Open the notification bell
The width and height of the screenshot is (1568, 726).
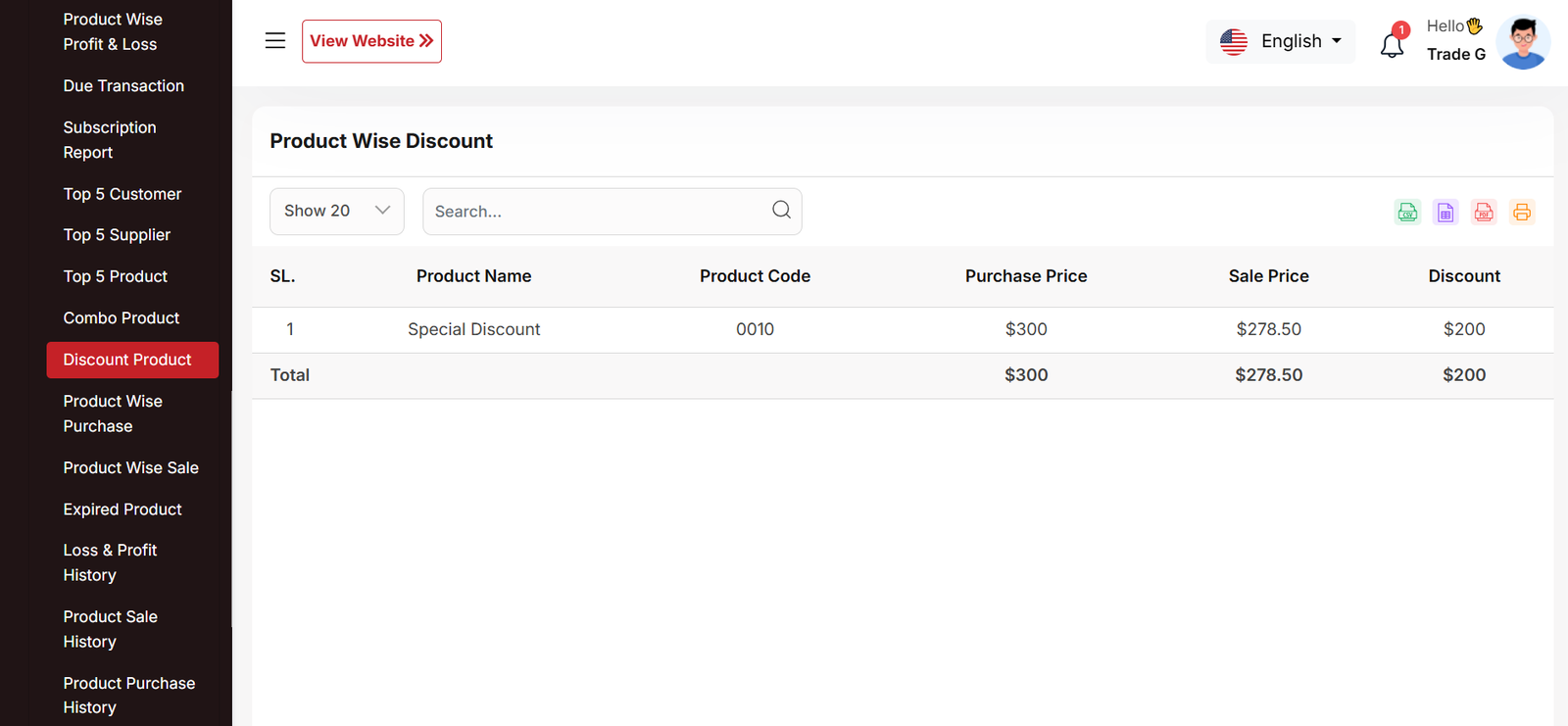[1393, 44]
